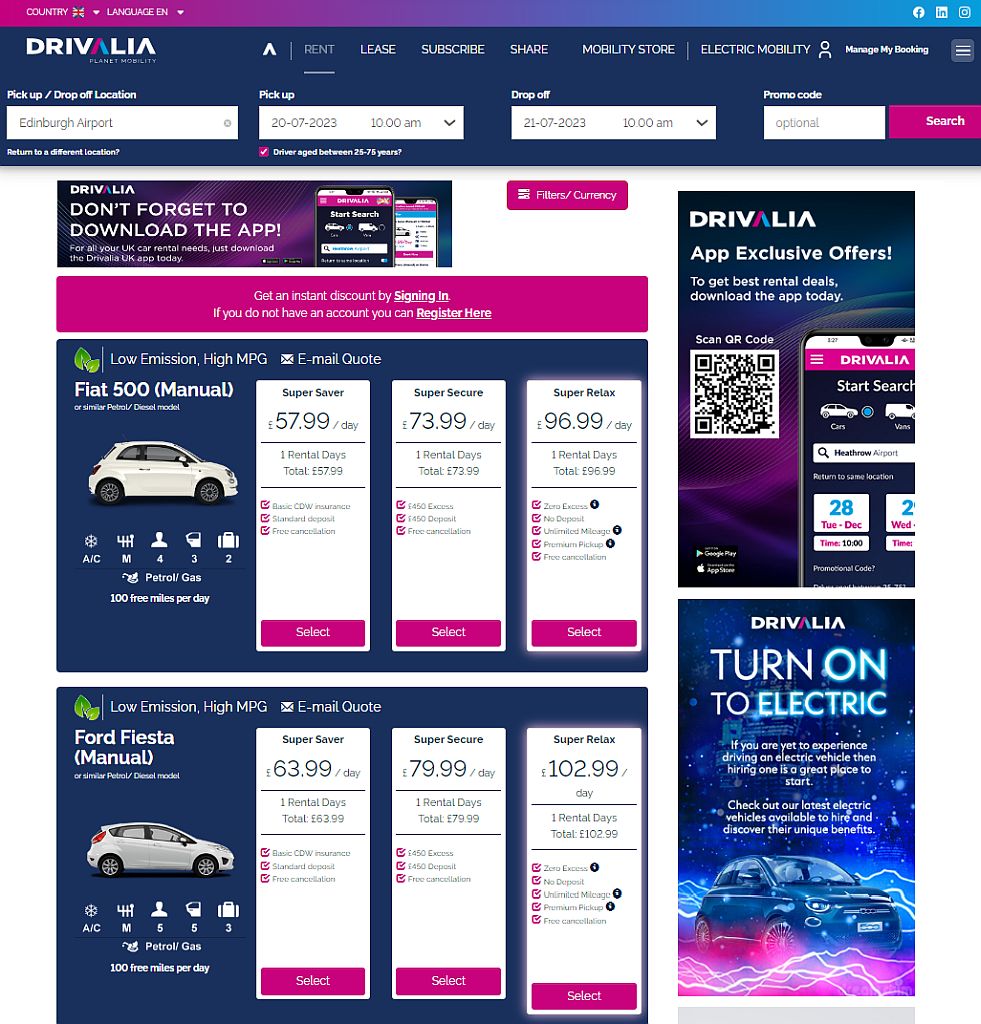
Task: Switch to the LEASE tab
Action: (x=378, y=49)
